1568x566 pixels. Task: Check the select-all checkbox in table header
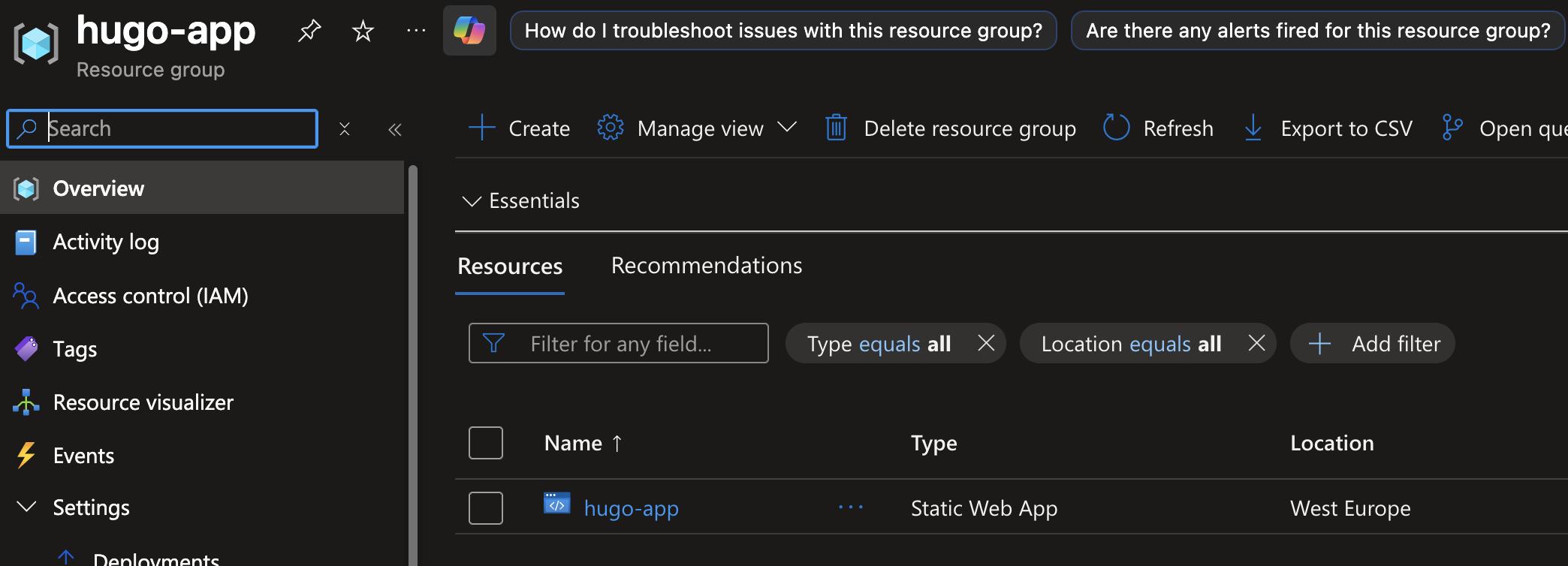tap(486, 443)
